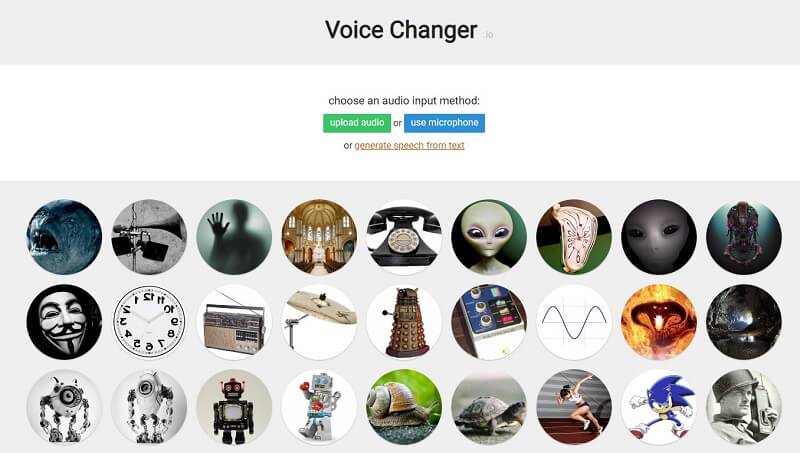Choose the melting clock effect
Viewport: 800px width, 453px height.
tap(574, 237)
